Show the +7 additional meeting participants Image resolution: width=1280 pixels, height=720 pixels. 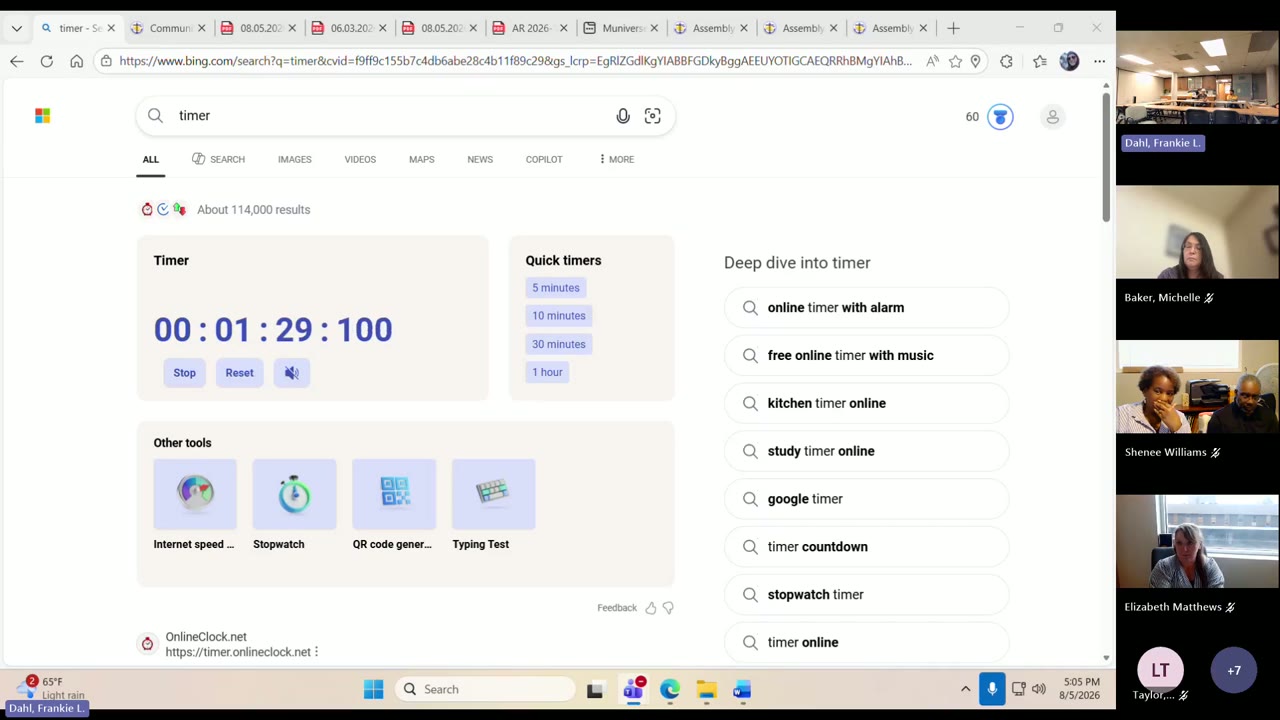click(x=1234, y=671)
